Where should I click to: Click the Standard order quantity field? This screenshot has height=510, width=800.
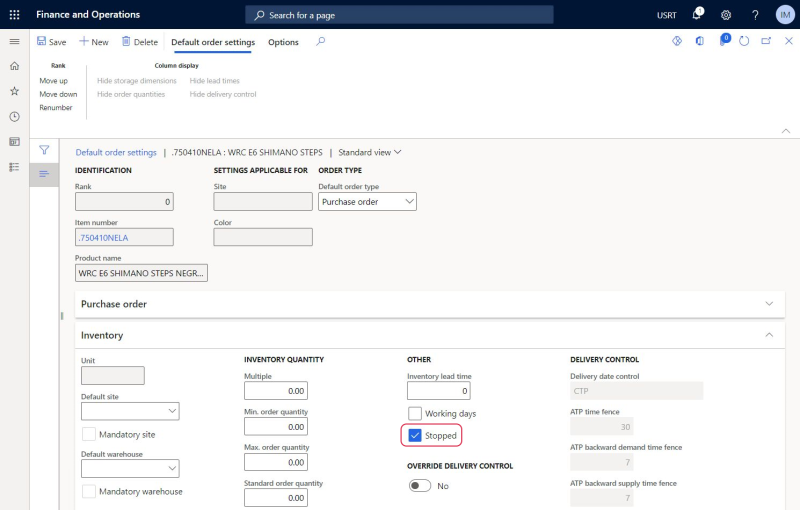tap(276, 498)
